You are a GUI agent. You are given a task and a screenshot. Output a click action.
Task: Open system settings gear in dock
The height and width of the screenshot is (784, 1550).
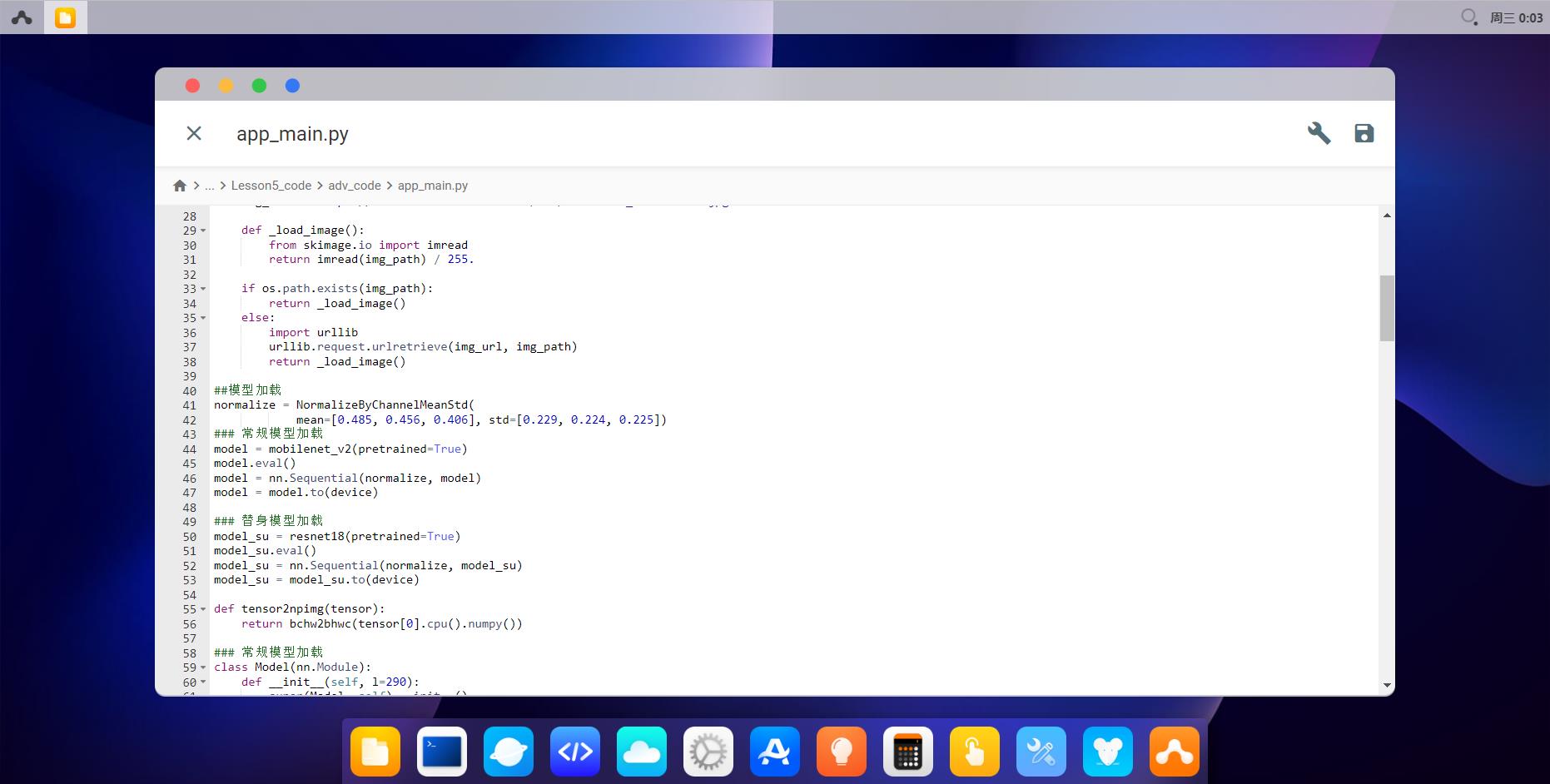pyautogui.click(x=708, y=752)
